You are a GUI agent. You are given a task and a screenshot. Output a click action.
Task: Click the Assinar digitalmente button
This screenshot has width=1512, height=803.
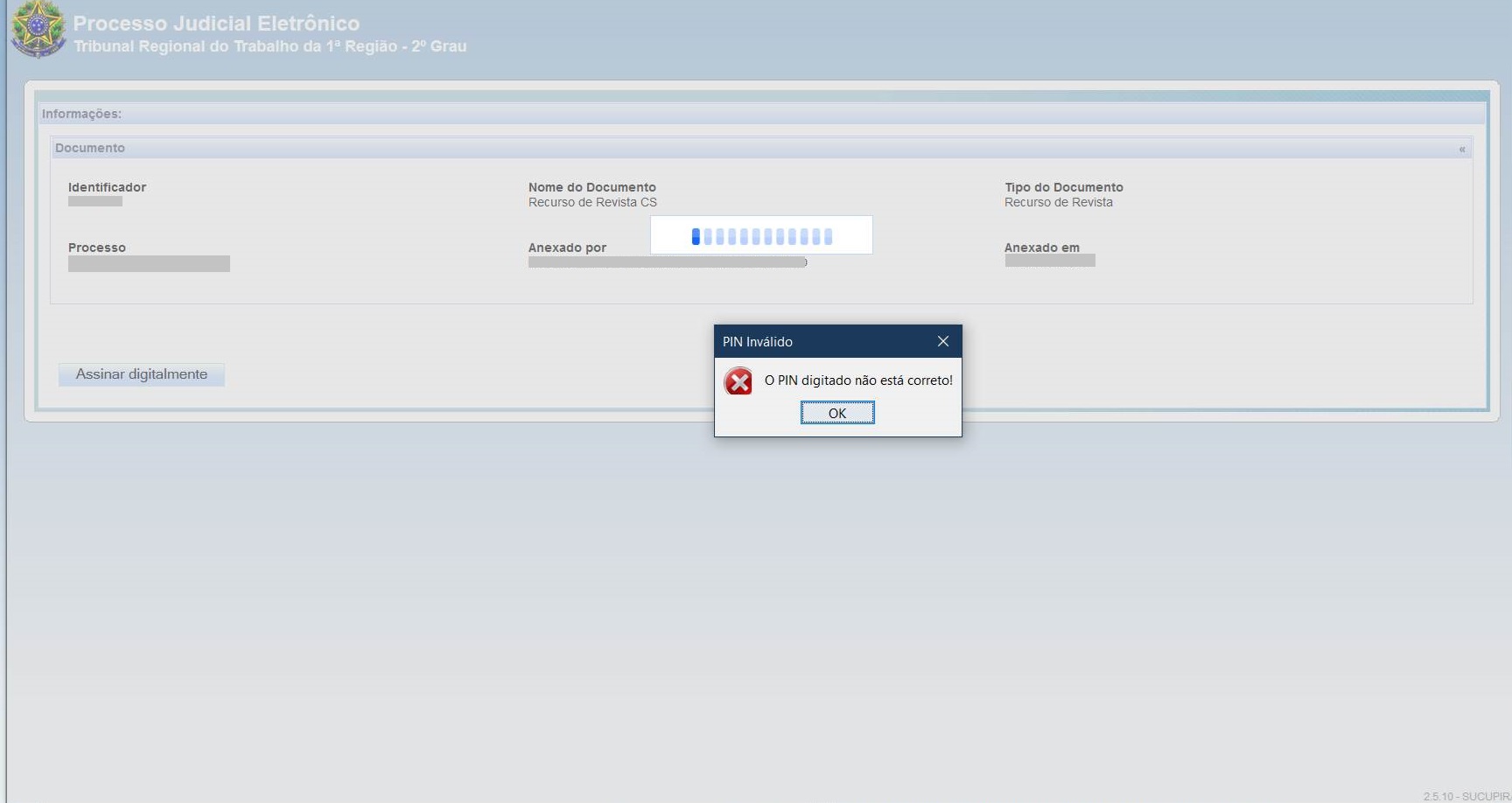(142, 374)
